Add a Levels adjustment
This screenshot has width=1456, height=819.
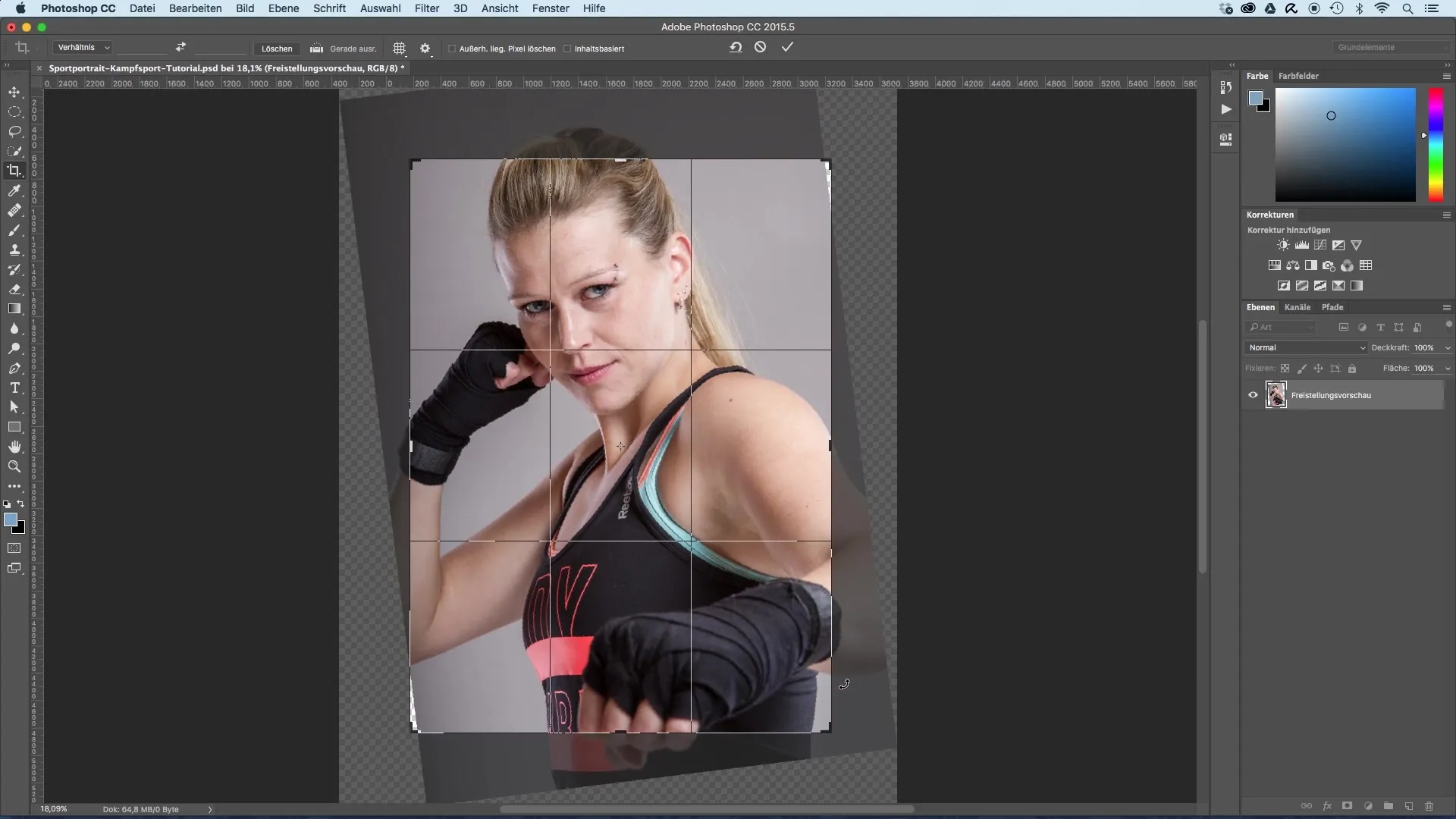1301,245
